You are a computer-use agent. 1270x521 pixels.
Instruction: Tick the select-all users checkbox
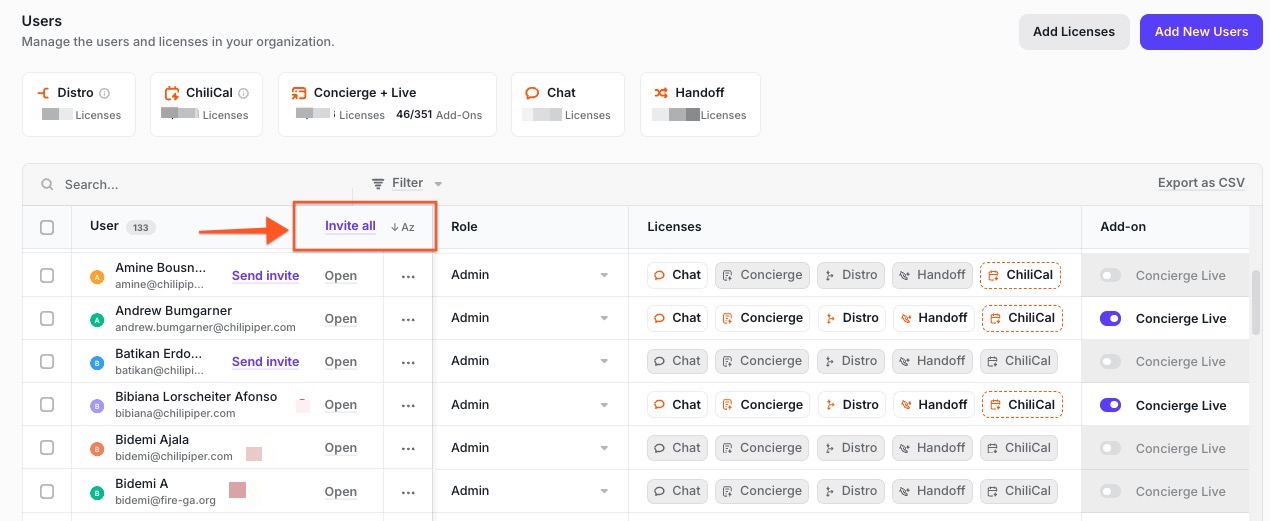(47, 227)
